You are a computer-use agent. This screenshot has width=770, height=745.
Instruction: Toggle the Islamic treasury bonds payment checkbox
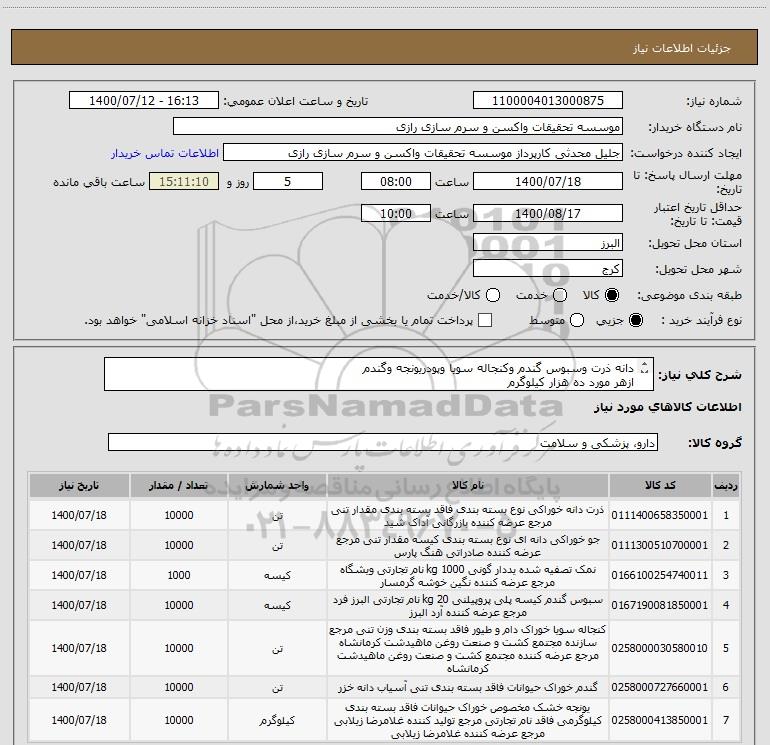coord(485,320)
